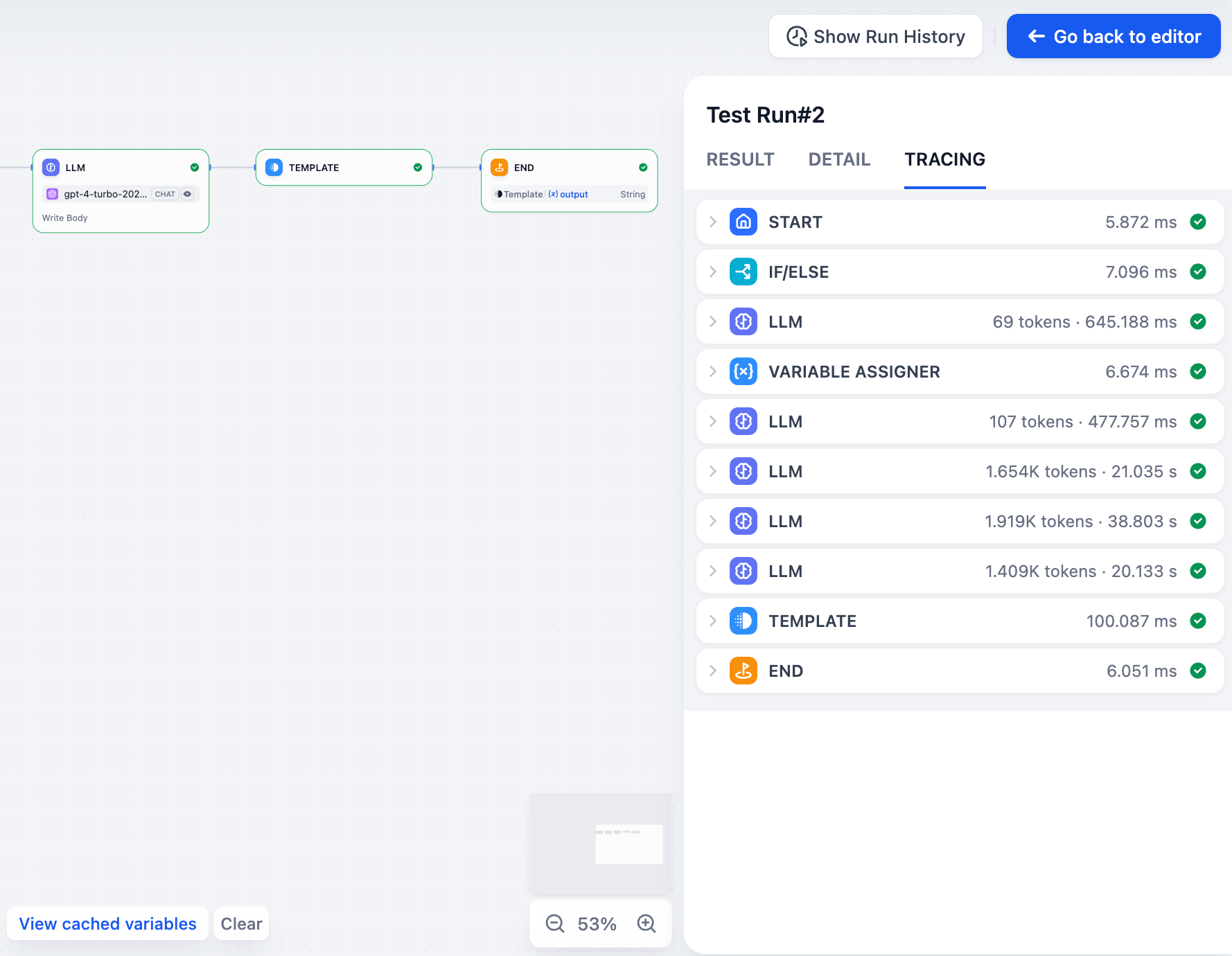Open the DETAIL tab
The height and width of the screenshot is (956, 1232).
point(839,159)
